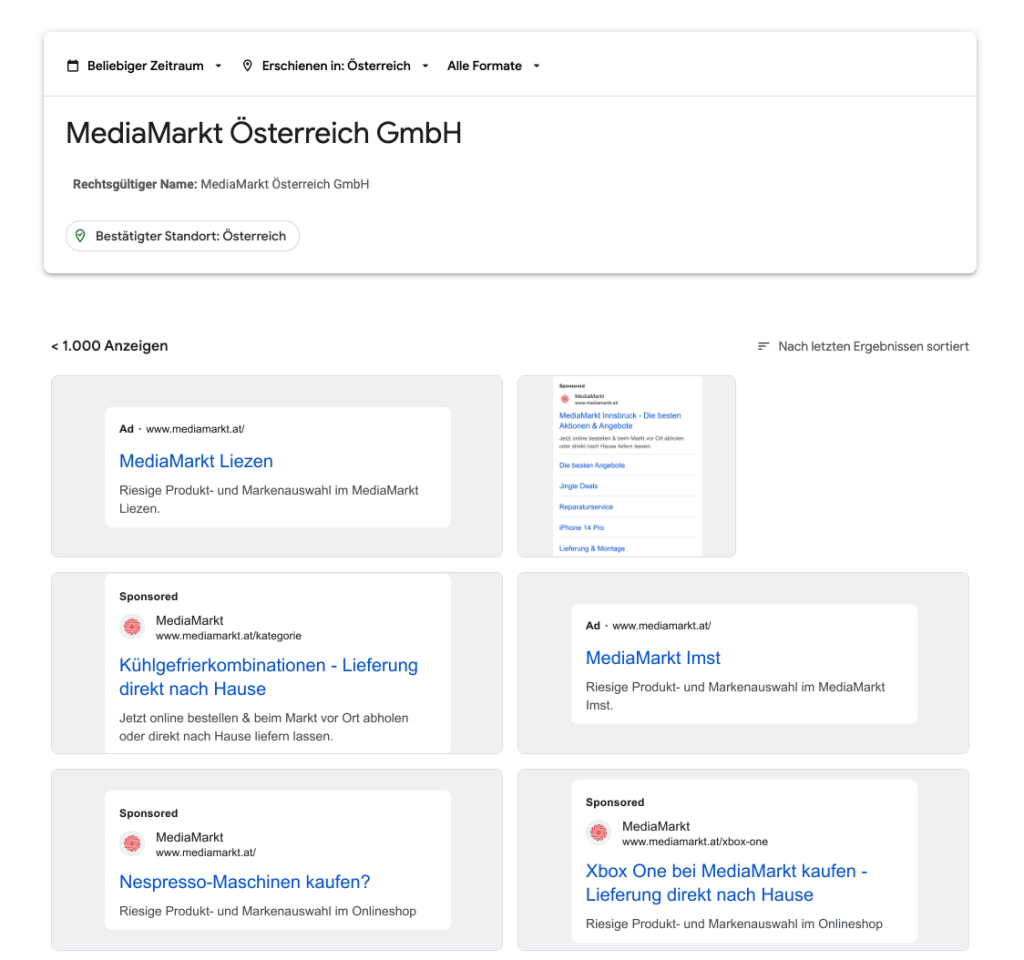Click the location pin icon beside Erschienen in

point(247,65)
